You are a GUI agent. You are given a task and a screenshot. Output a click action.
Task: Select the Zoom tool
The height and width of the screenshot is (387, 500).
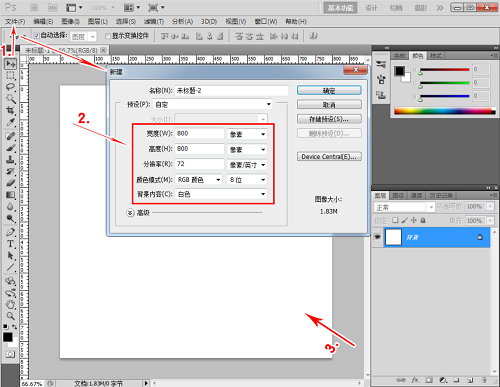coord(10,316)
